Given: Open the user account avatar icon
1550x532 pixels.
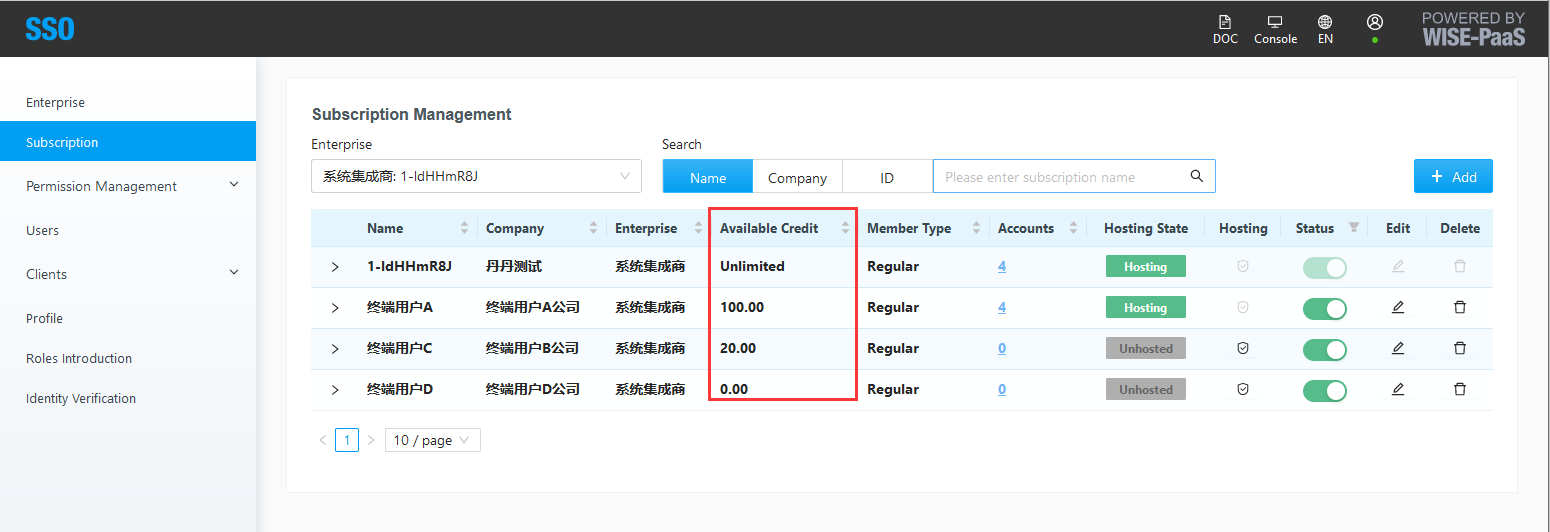Looking at the screenshot, I should pyautogui.click(x=1375, y=22).
